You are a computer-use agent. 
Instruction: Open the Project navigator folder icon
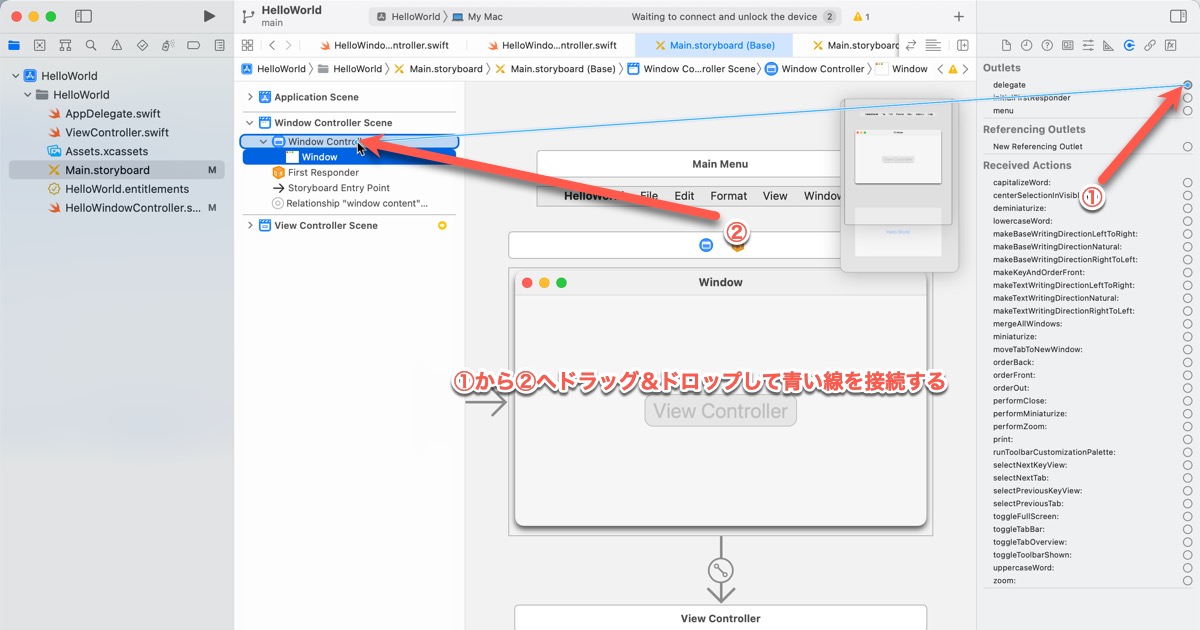(14, 45)
